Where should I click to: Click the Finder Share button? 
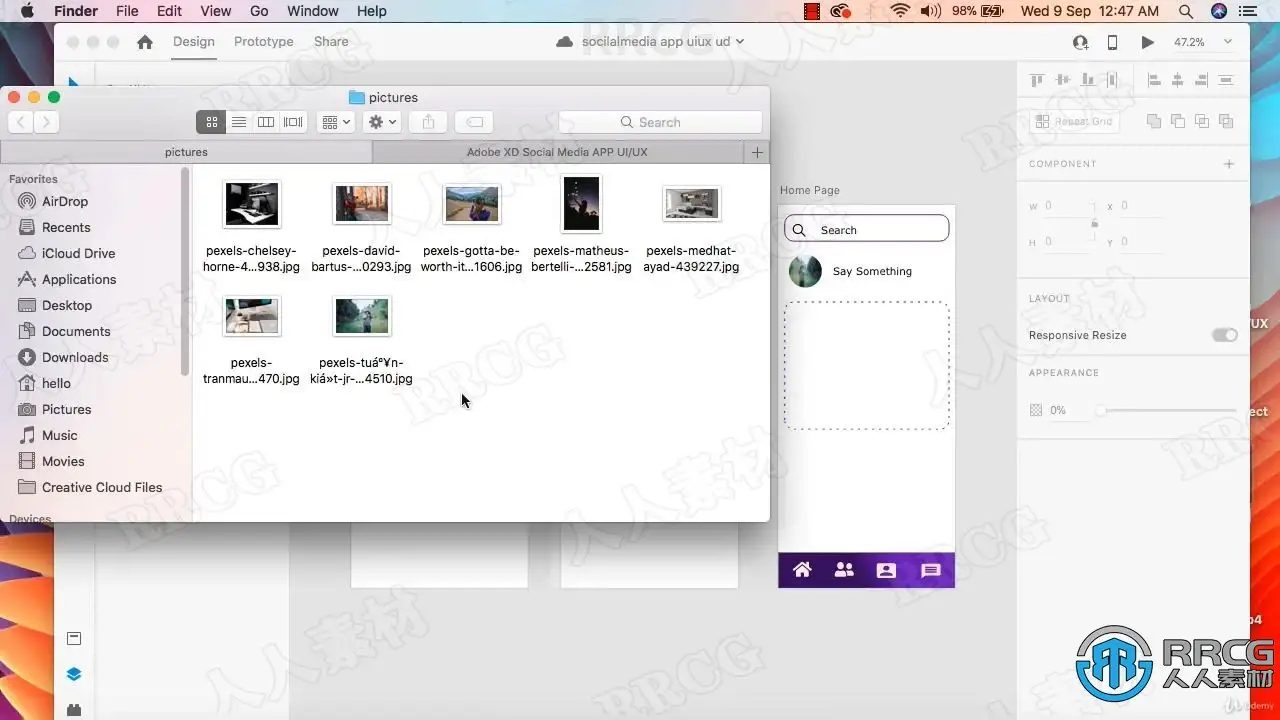[x=428, y=122]
